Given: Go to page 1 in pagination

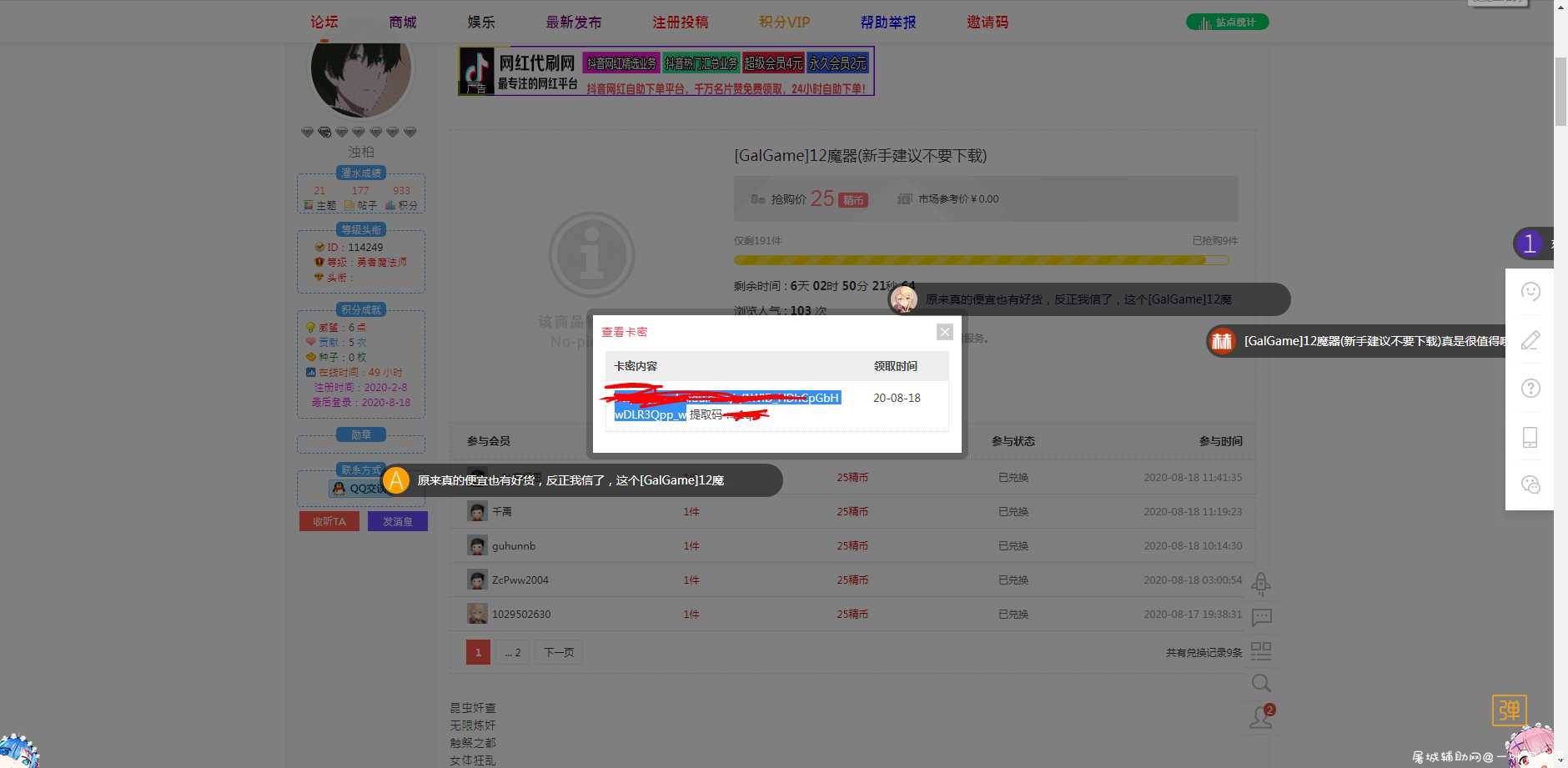Looking at the screenshot, I should (x=478, y=652).
